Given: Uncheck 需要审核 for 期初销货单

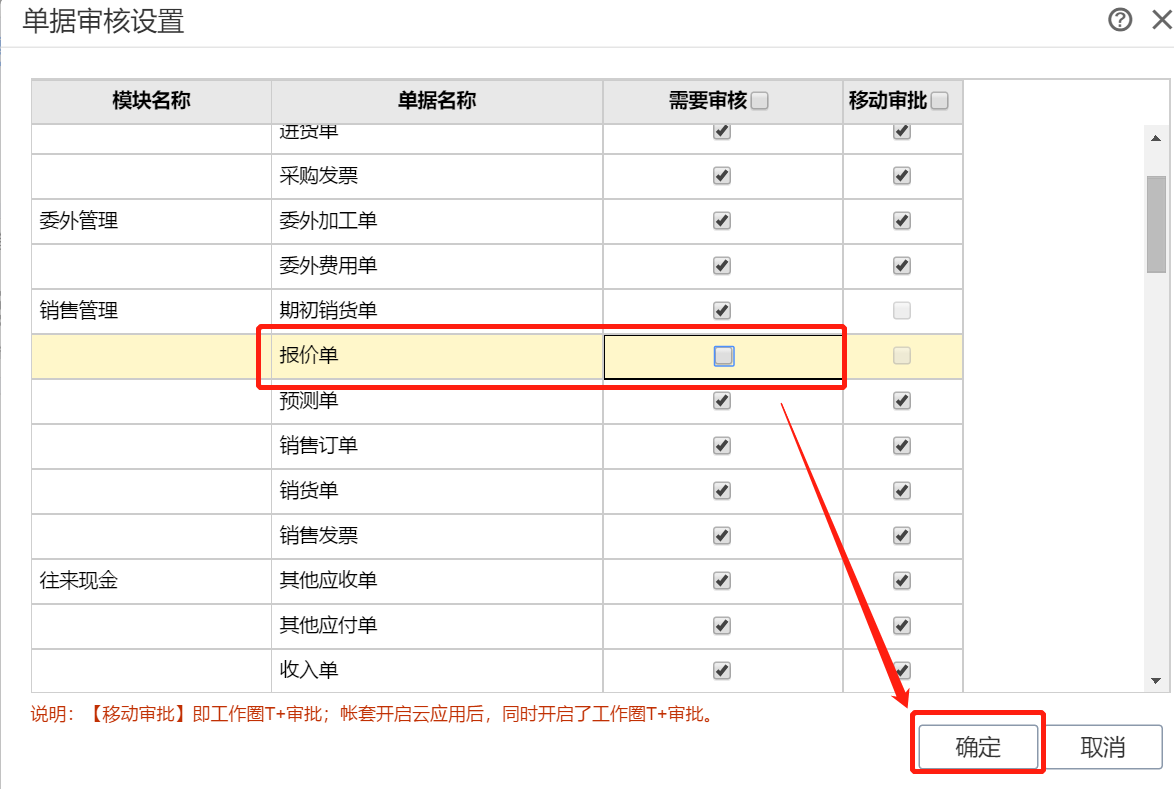Looking at the screenshot, I should point(722,311).
